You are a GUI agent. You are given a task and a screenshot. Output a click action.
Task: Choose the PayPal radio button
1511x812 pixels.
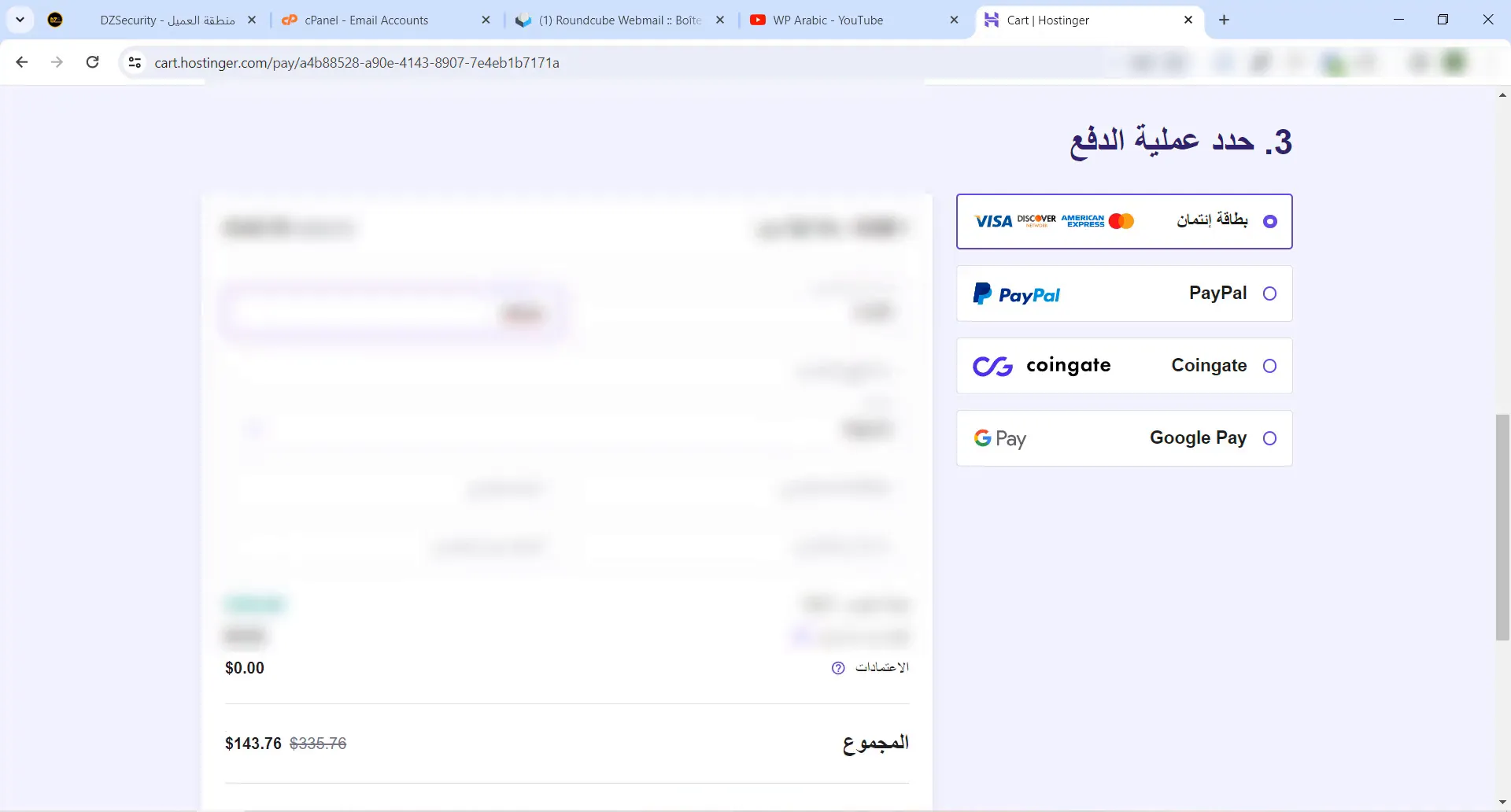(x=1269, y=293)
